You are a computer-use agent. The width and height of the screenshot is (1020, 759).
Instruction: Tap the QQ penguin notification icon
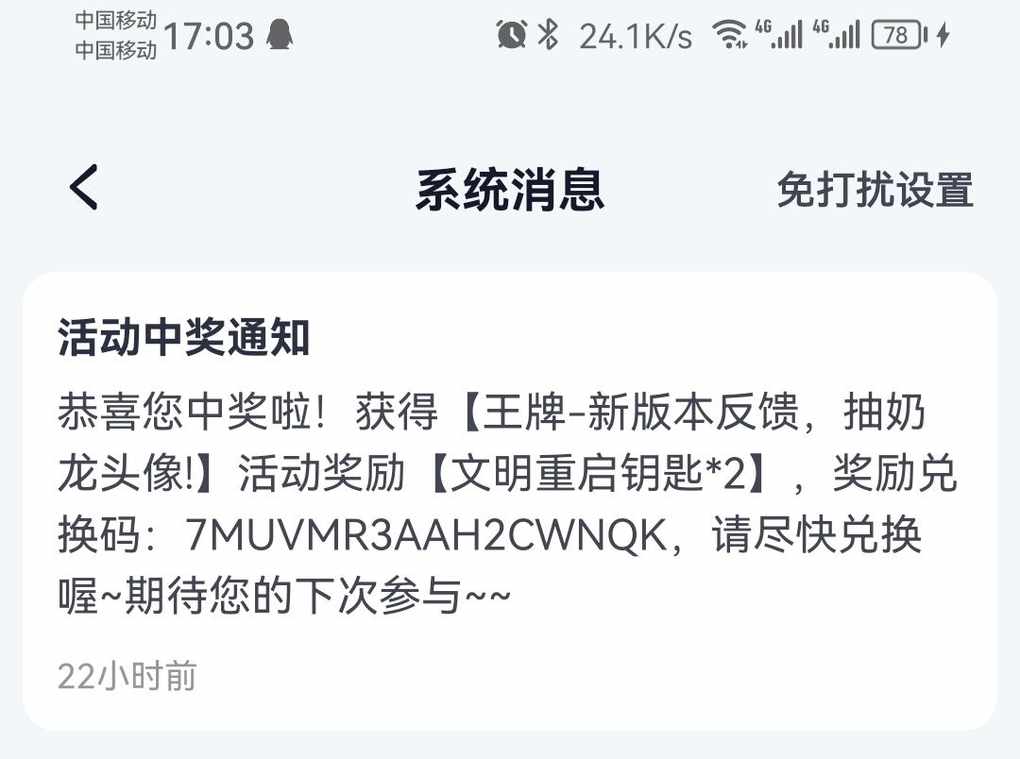click(x=280, y=34)
